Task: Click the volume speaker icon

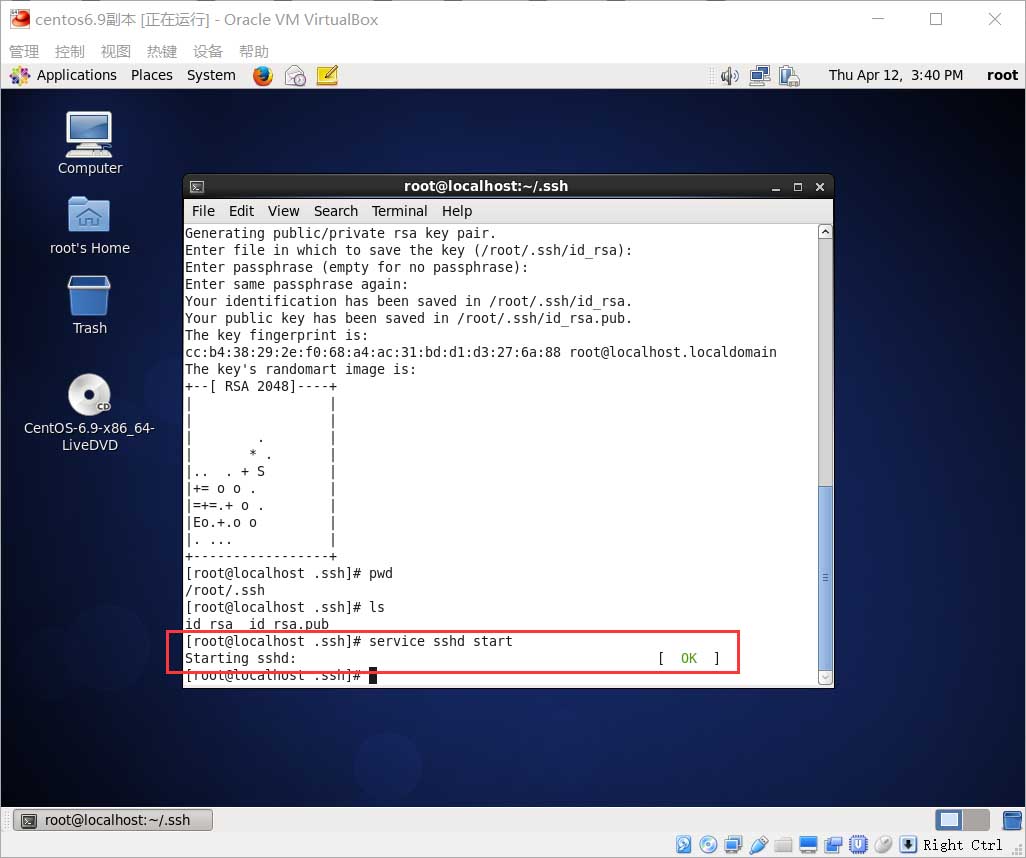Action: click(729, 75)
